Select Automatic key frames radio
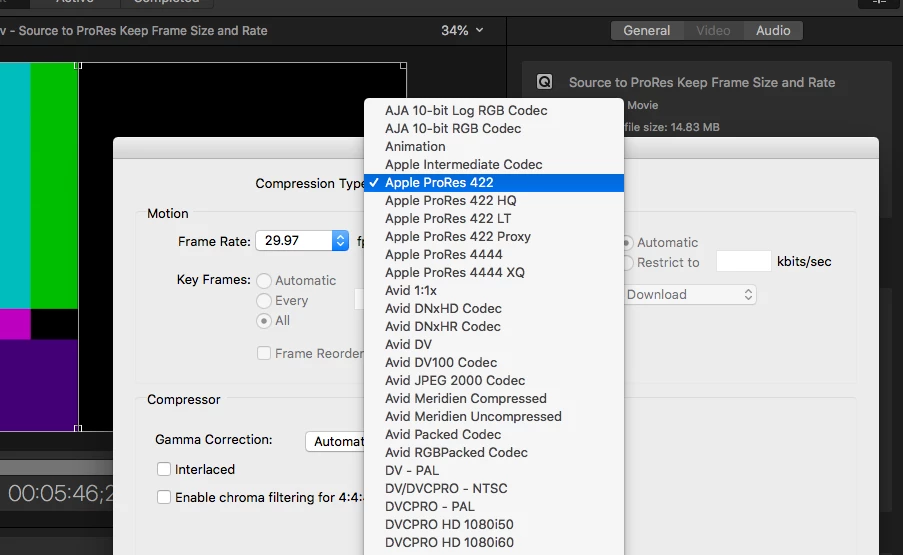The image size is (903, 555). click(264, 280)
